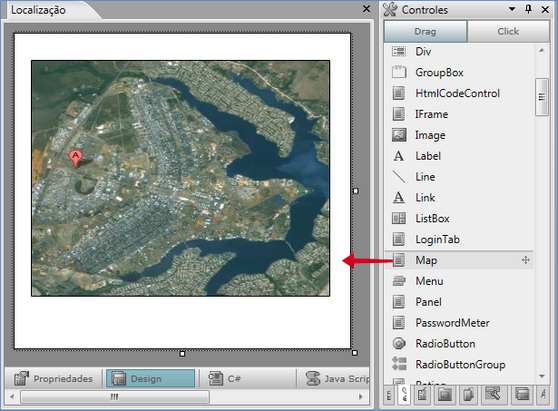Click the right-edge resize handle of design surface
This screenshot has width=558, height=411.
pyautogui.click(x=355, y=191)
